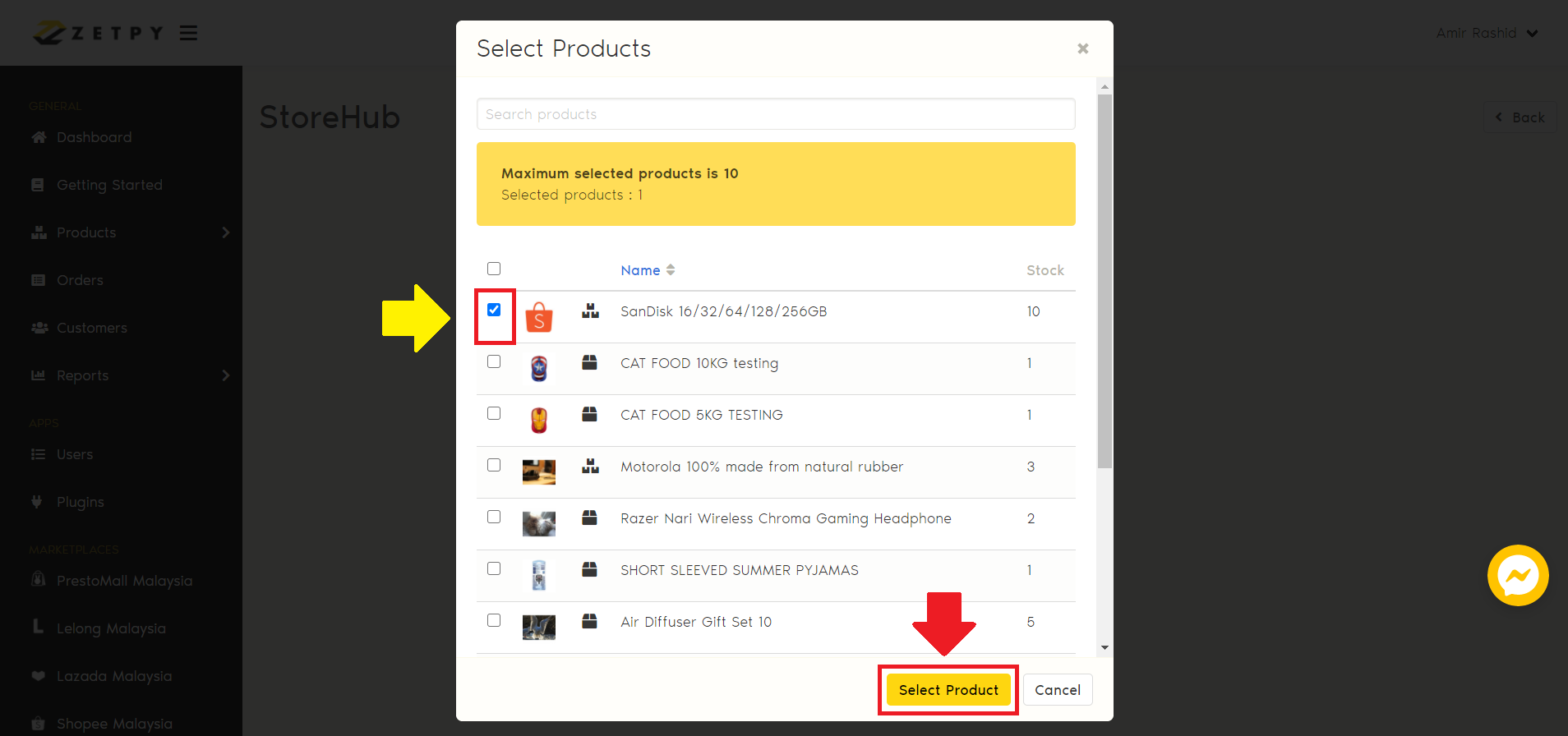
Task: Expand the Products submenu in sidebar
Action: click(x=225, y=232)
